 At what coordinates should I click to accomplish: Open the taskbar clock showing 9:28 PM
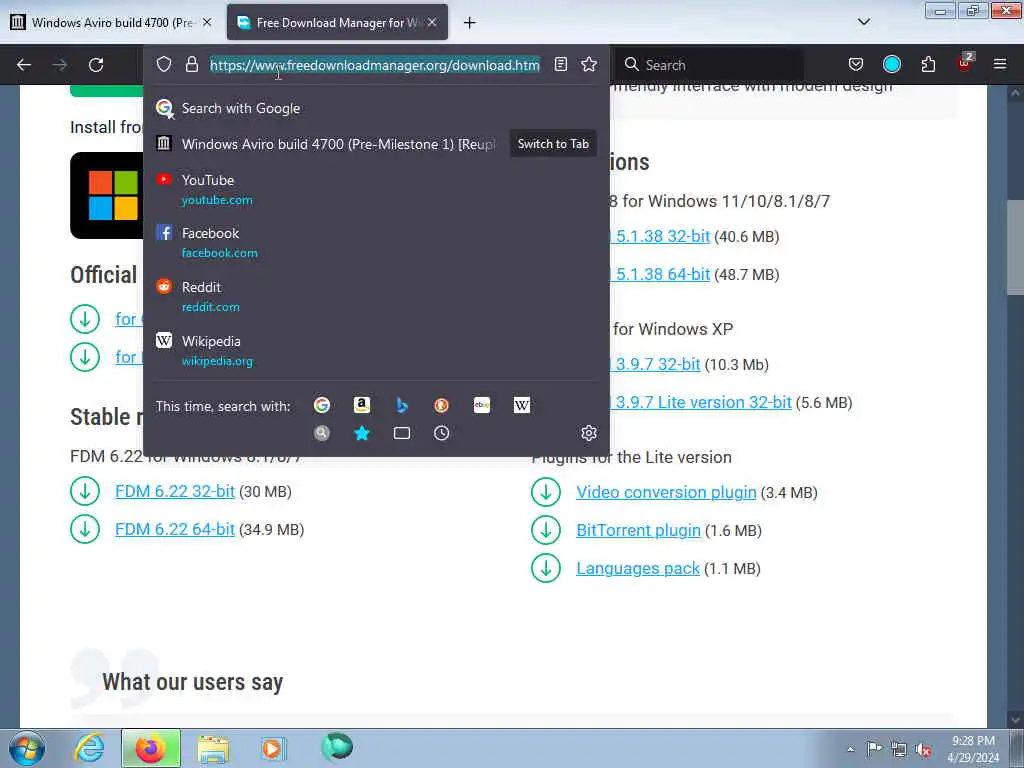[973, 749]
